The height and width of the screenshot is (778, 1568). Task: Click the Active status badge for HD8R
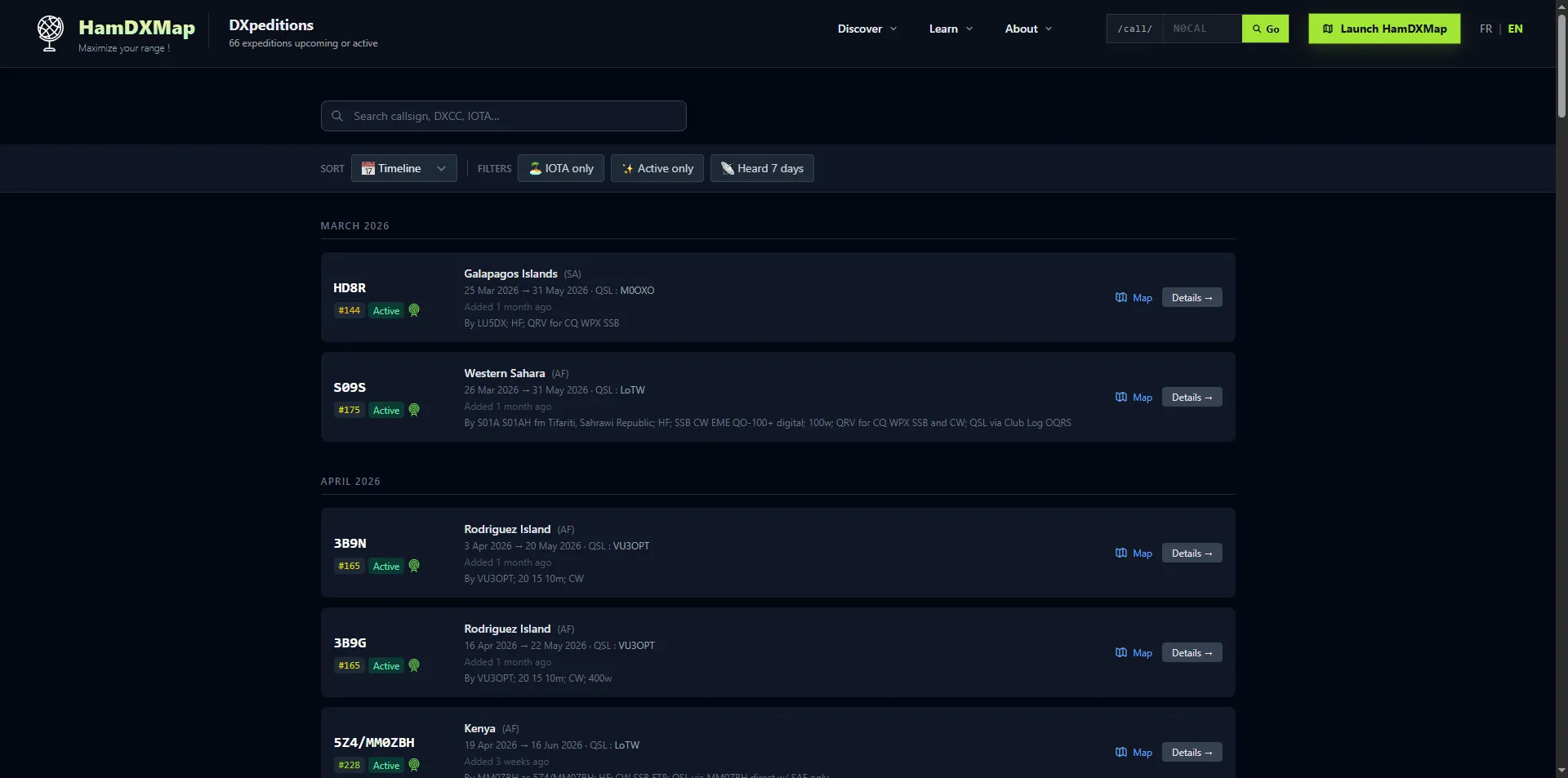tap(386, 310)
